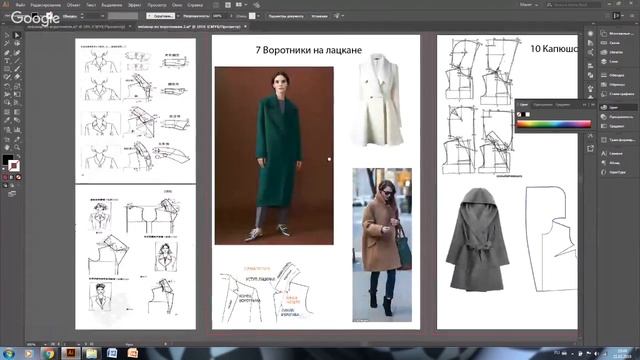Open the Объект menu

click(x=73, y=5)
